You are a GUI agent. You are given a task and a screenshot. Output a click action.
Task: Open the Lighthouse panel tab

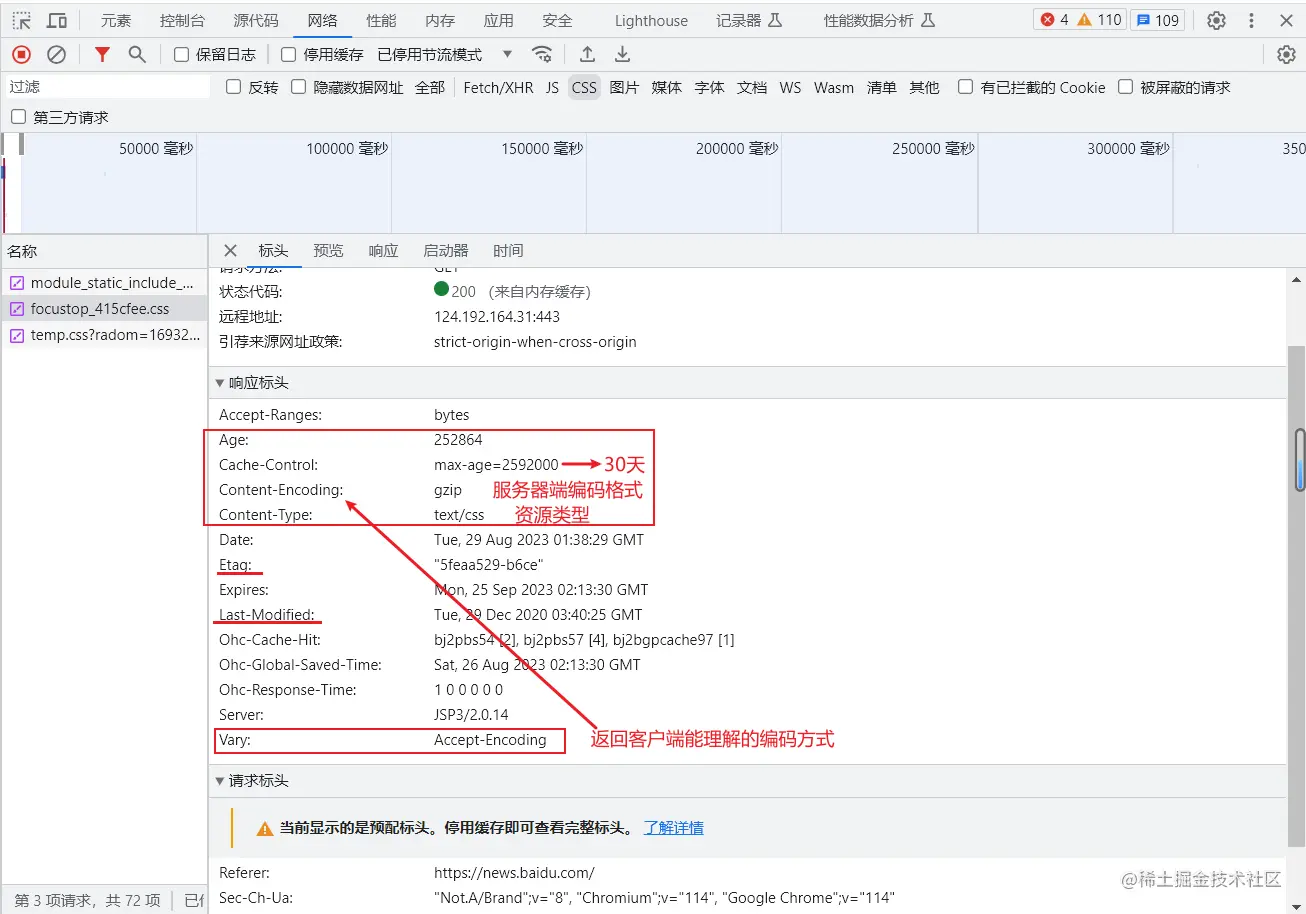651,20
